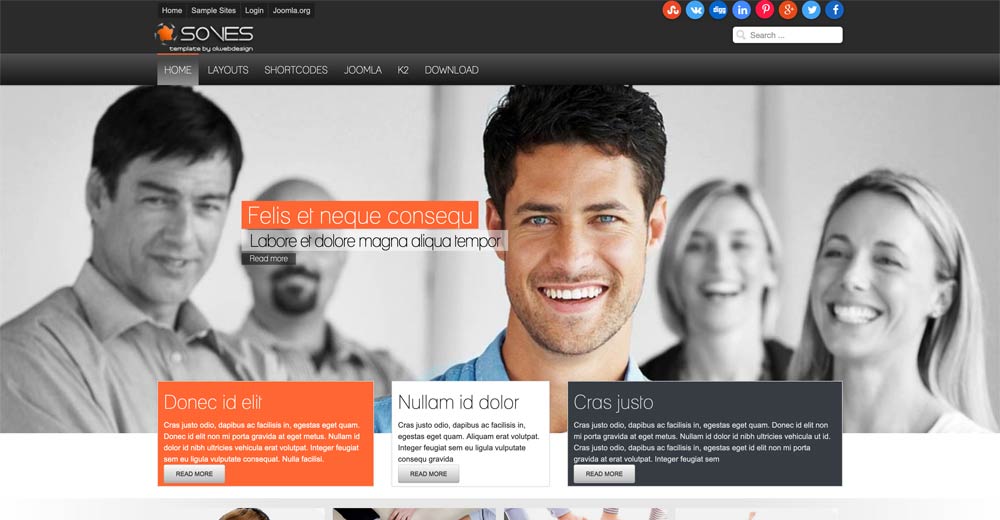Open the Facebook social icon
The width and height of the screenshot is (1000, 520).
pos(835,10)
